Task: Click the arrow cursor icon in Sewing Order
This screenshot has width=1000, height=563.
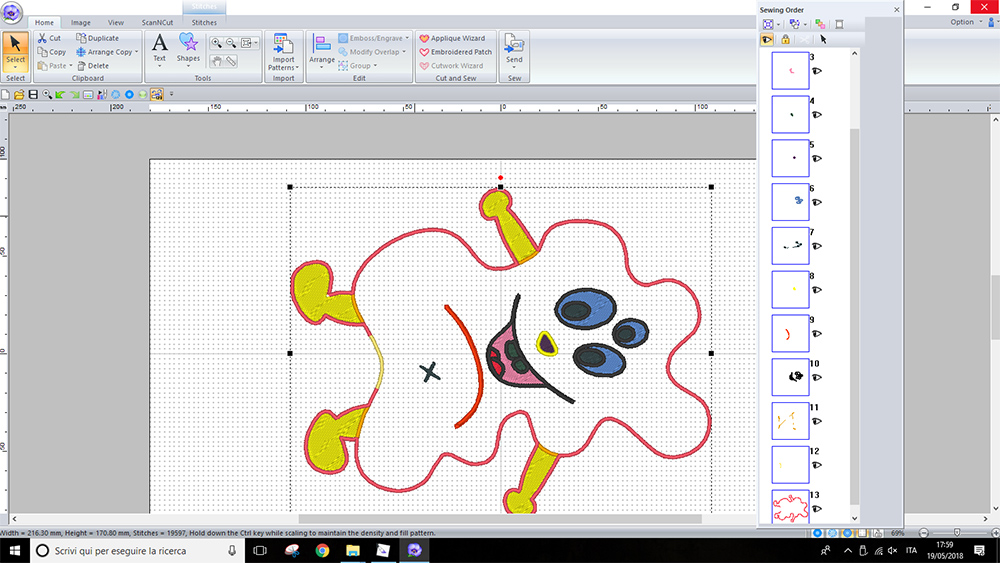Action: (823, 40)
